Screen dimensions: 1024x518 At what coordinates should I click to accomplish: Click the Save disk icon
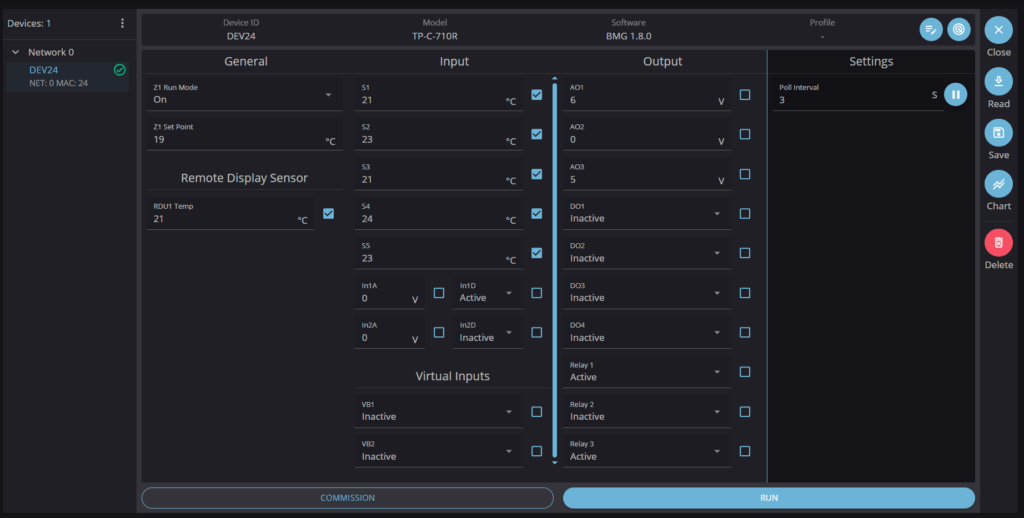(998, 133)
